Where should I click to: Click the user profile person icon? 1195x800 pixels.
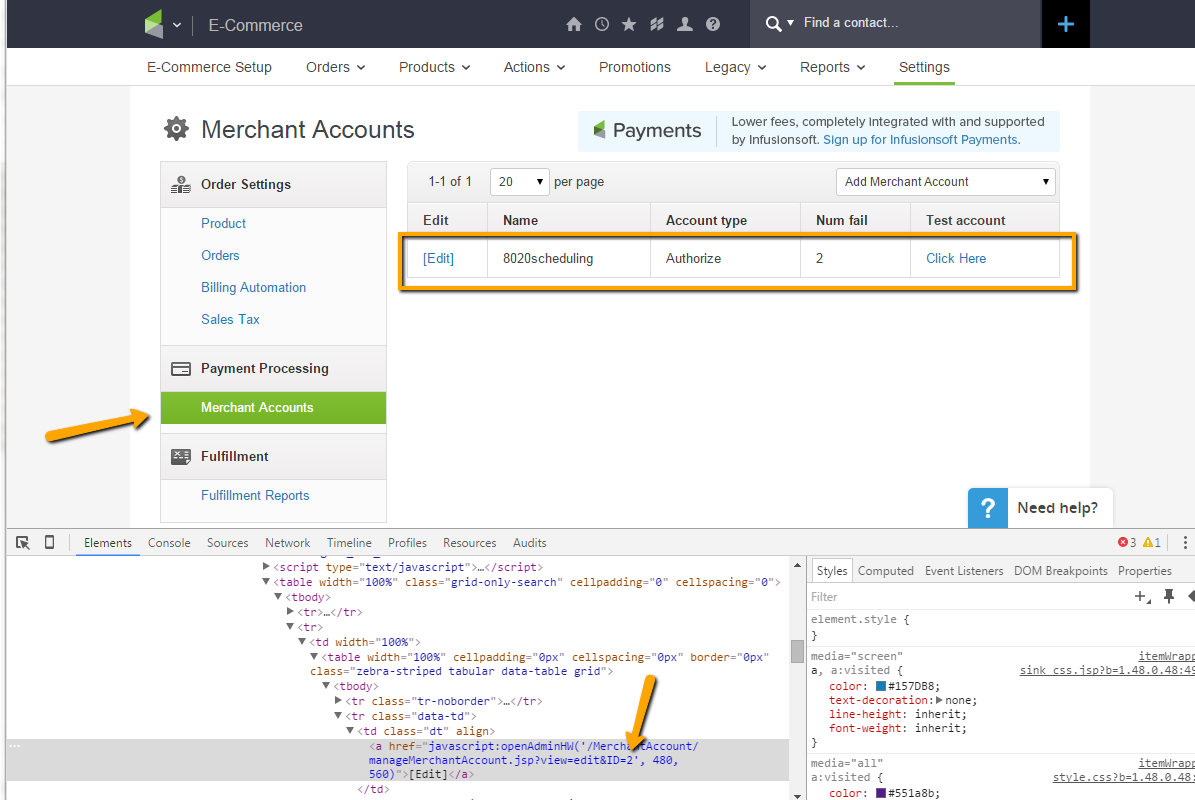tap(685, 24)
